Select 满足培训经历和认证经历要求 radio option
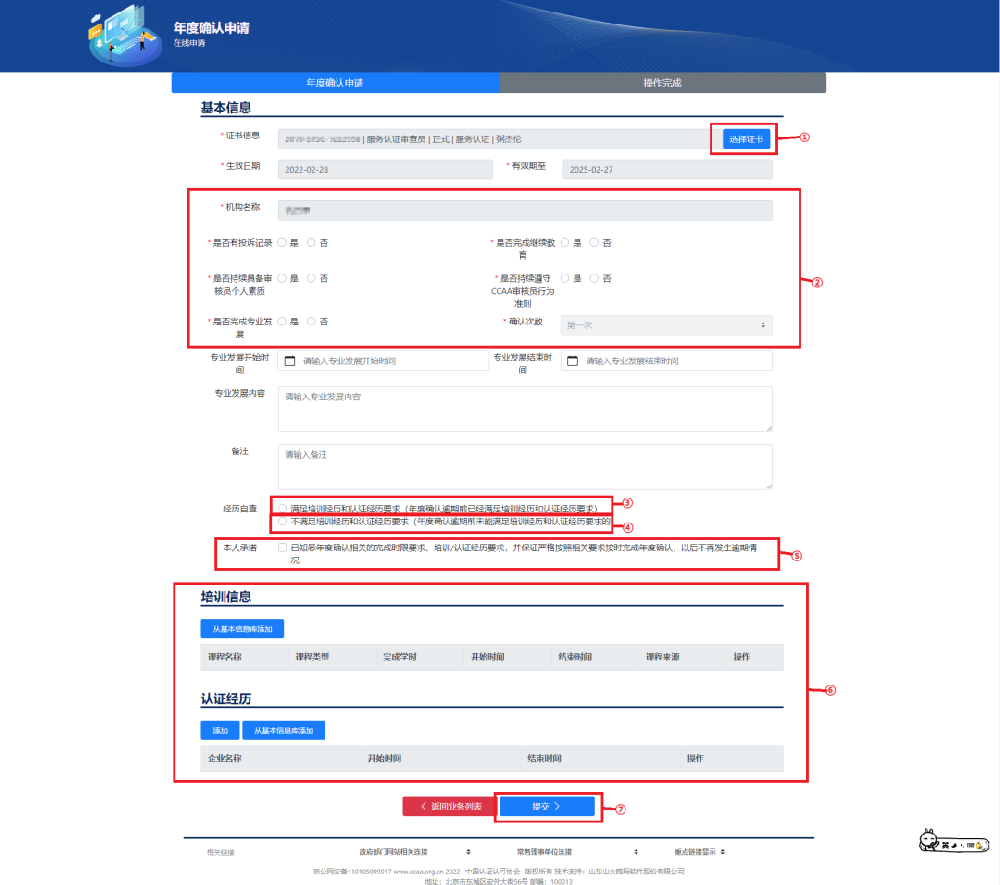This screenshot has width=1000, height=885. [284, 508]
